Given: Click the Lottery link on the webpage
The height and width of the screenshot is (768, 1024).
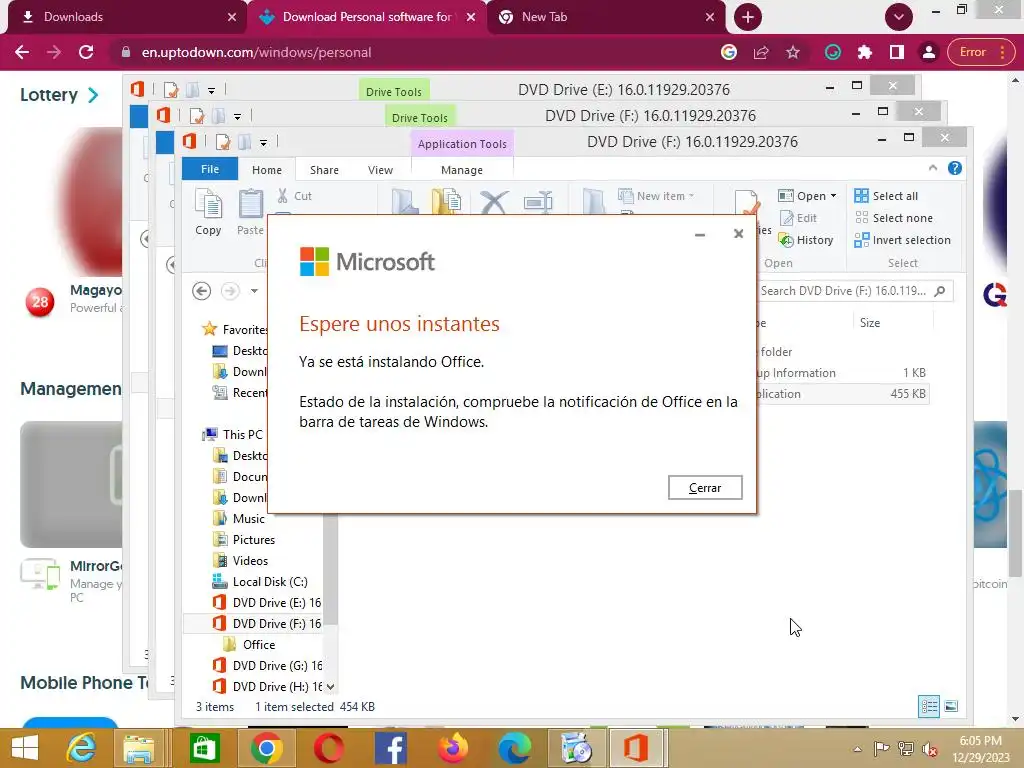Looking at the screenshot, I should 59,95.
